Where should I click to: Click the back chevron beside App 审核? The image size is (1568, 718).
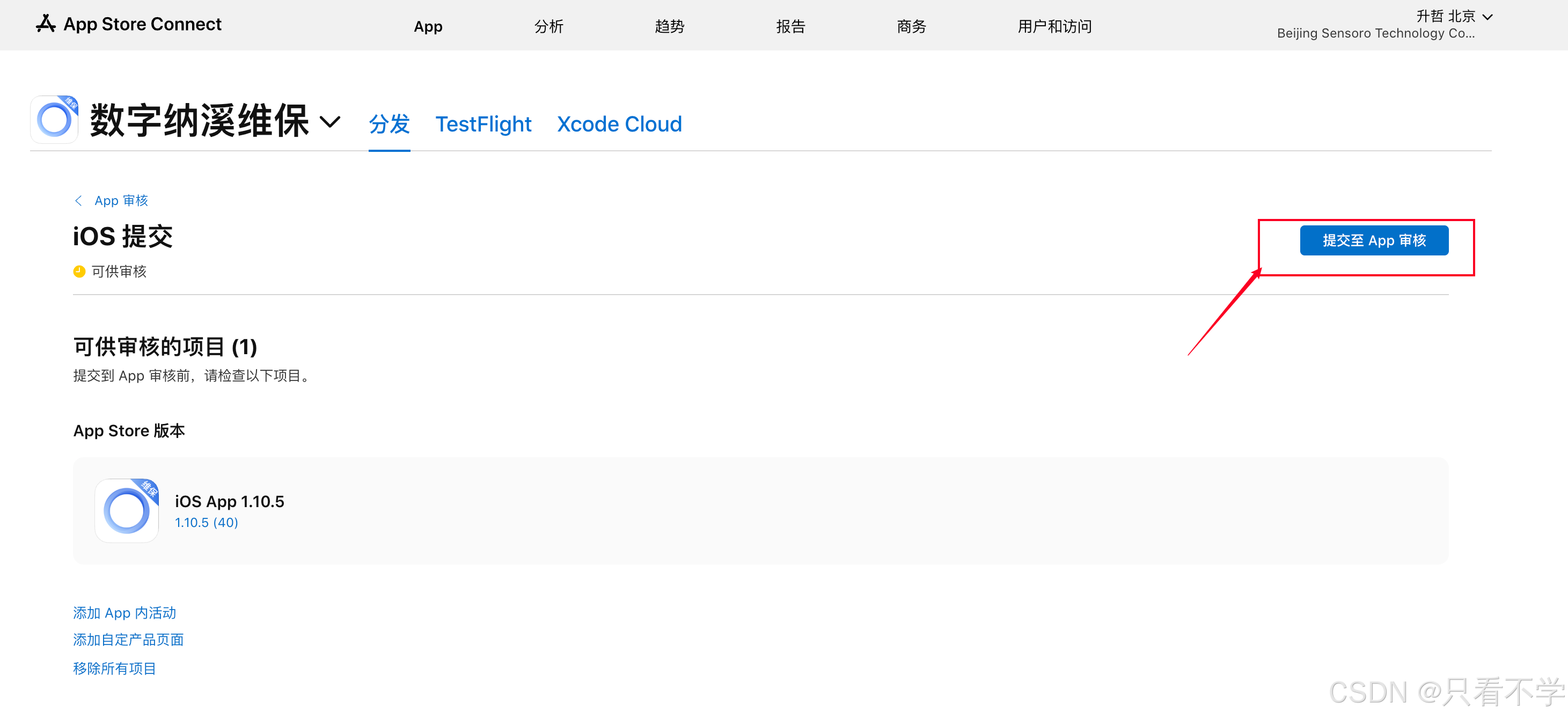(x=78, y=201)
